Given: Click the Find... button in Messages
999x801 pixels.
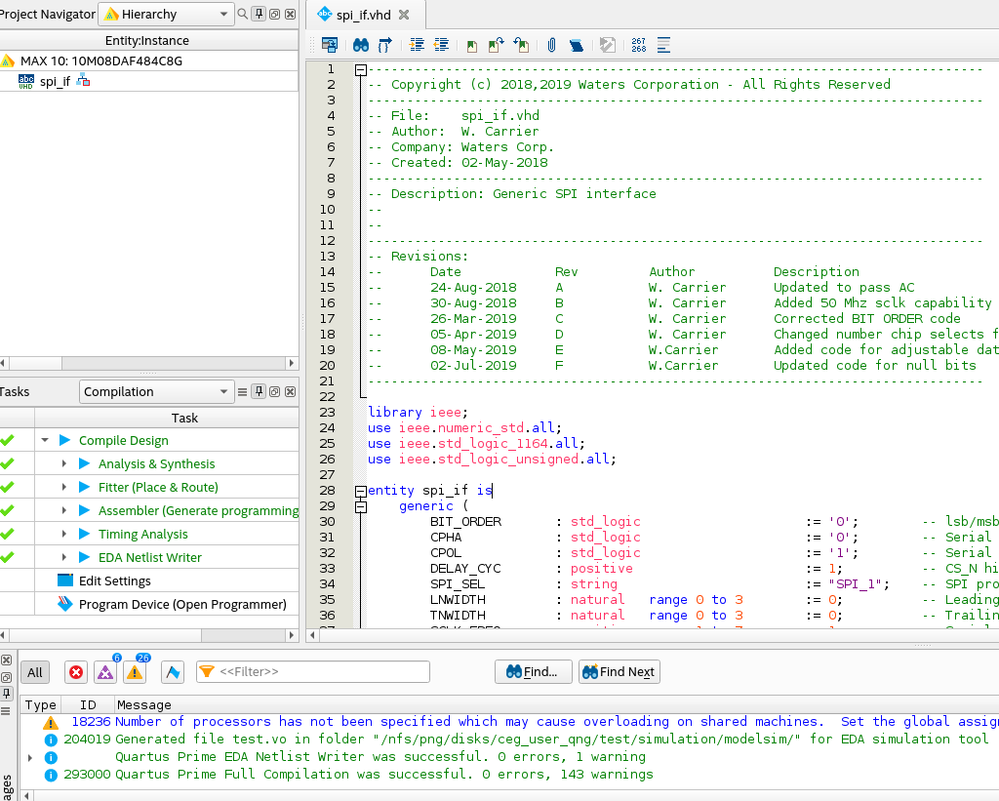Looking at the screenshot, I should tap(533, 672).
